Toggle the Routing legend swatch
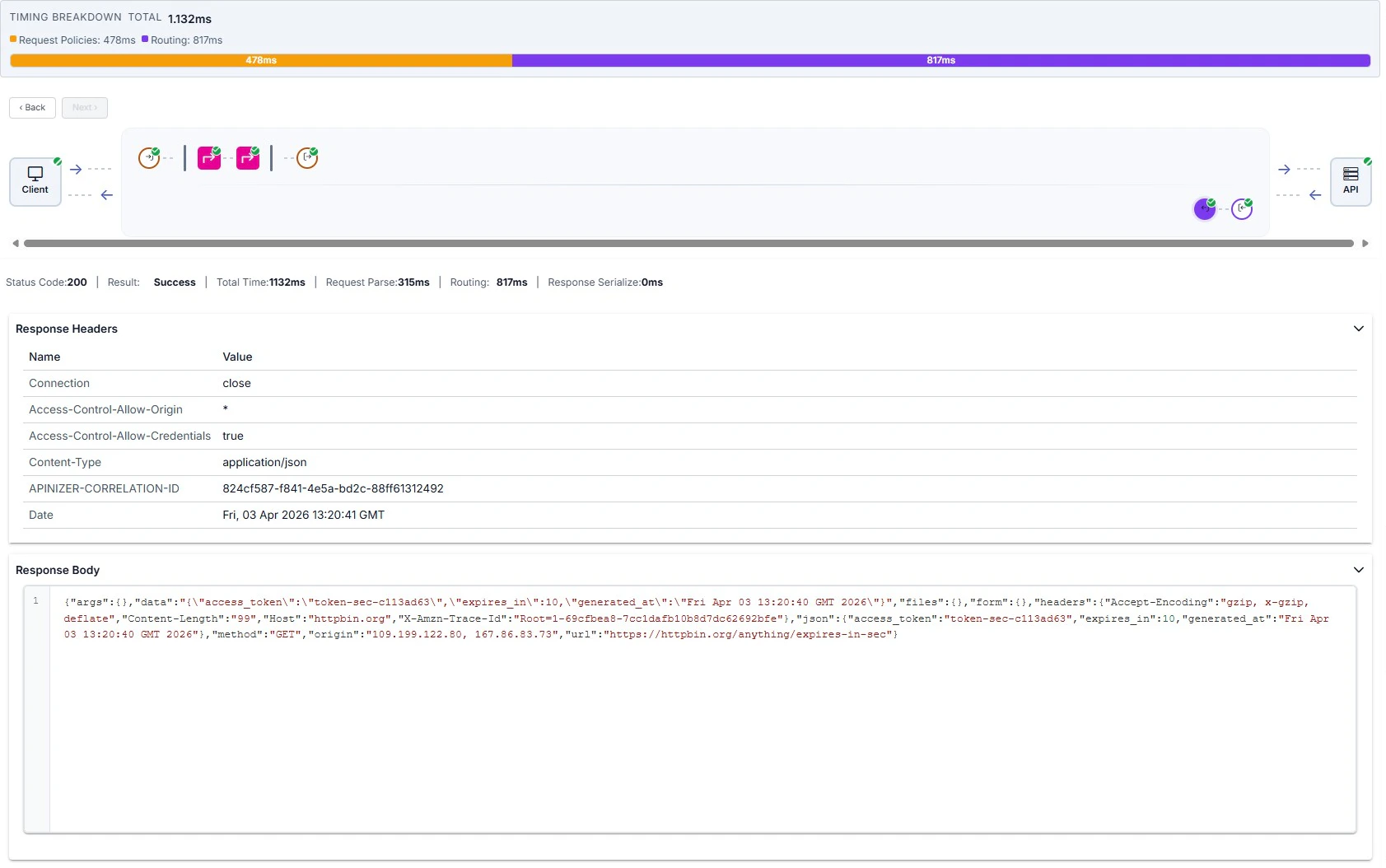1386x868 pixels. coord(143,38)
